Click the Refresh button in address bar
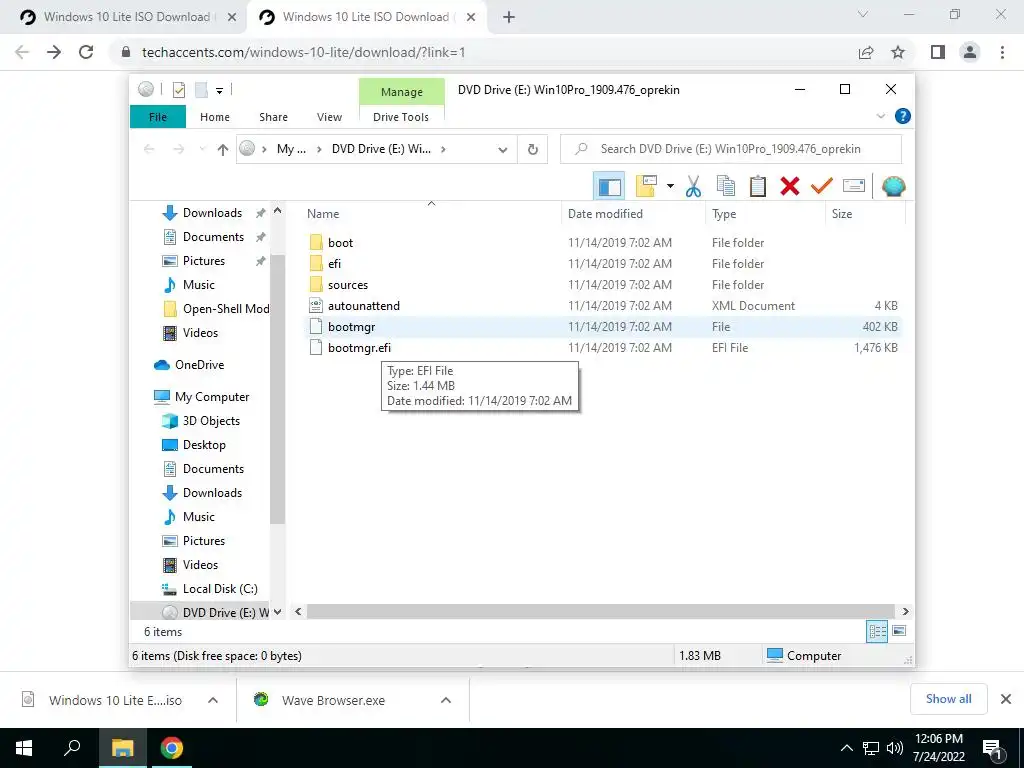The width and height of the screenshot is (1024, 768). (532, 150)
